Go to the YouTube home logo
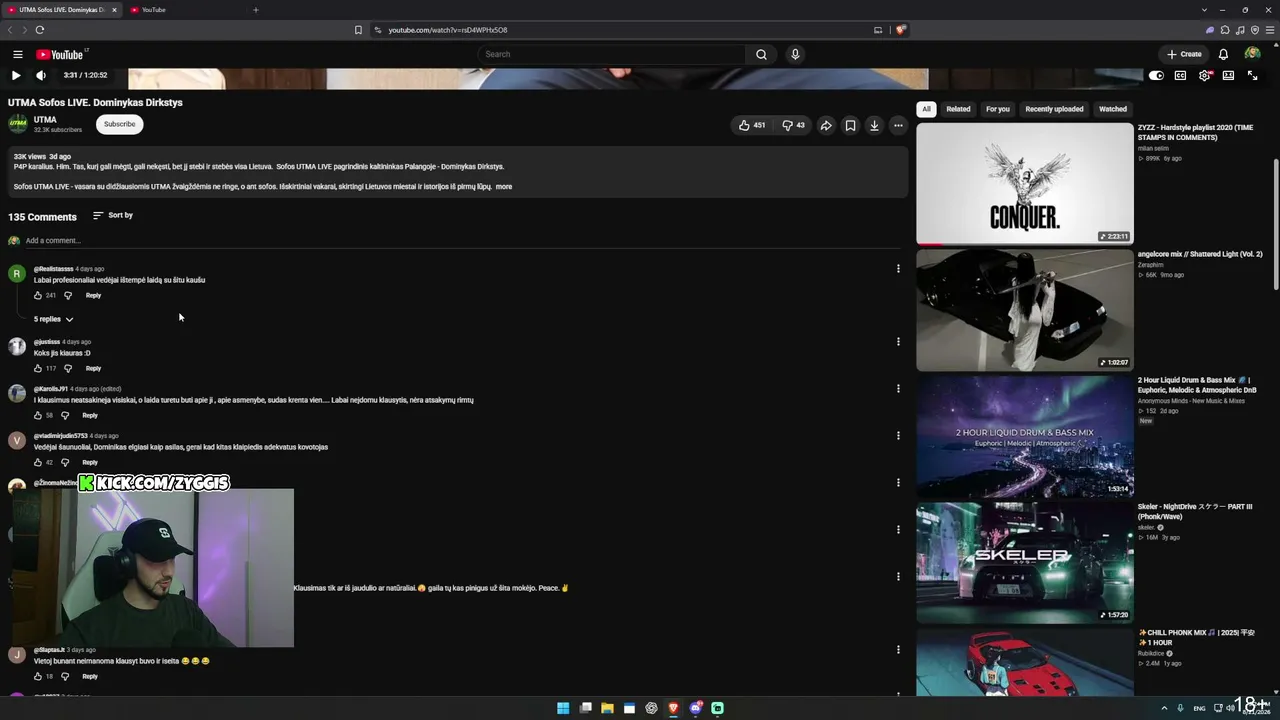1280x720 pixels. pyautogui.click(x=61, y=54)
